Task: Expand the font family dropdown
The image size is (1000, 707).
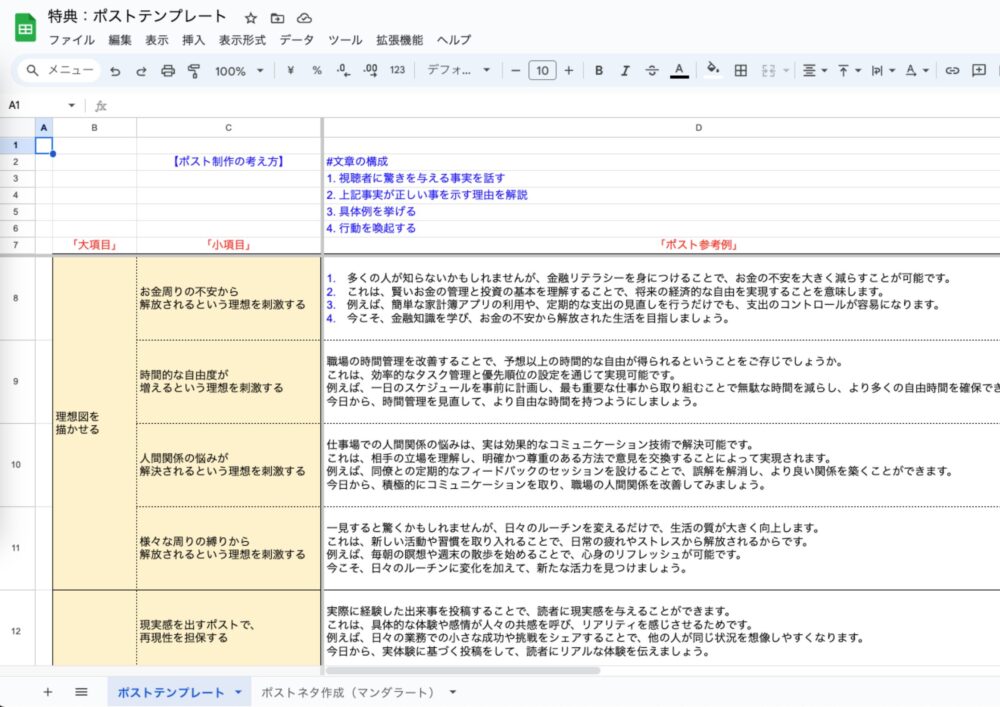Action: tap(458, 71)
